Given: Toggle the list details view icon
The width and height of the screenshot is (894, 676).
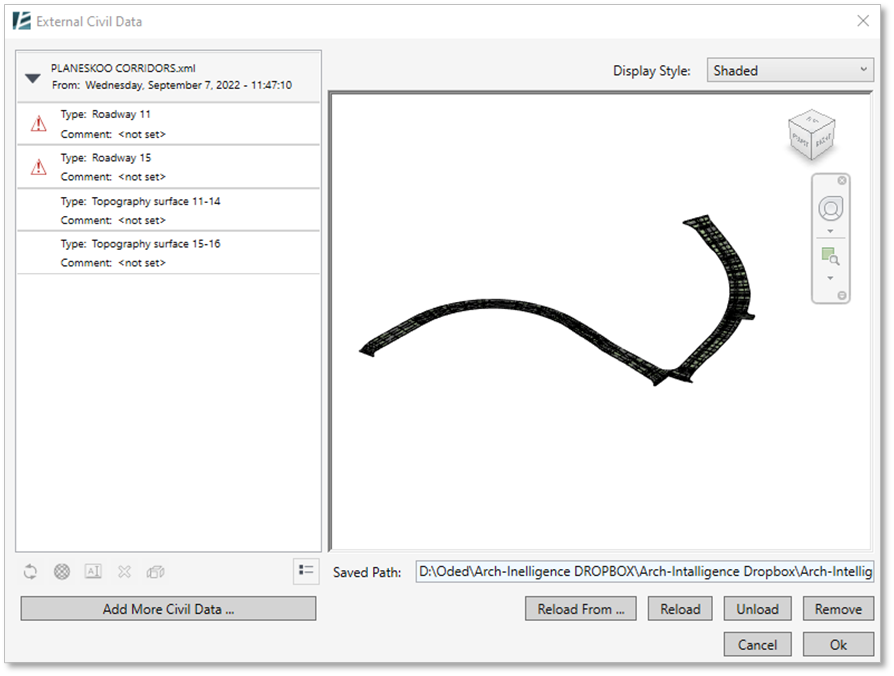Looking at the screenshot, I should click(x=306, y=570).
